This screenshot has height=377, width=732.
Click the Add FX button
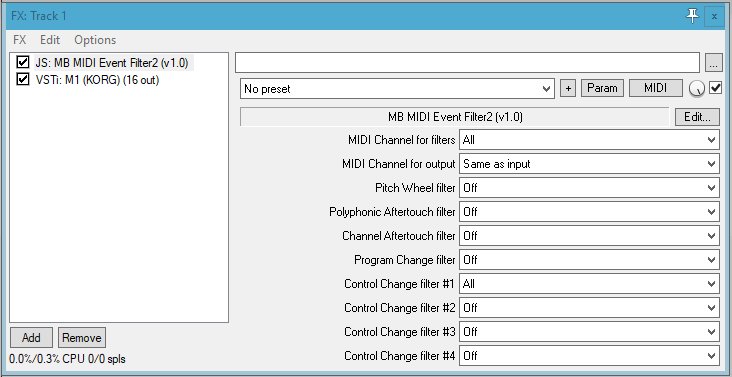[31, 337]
